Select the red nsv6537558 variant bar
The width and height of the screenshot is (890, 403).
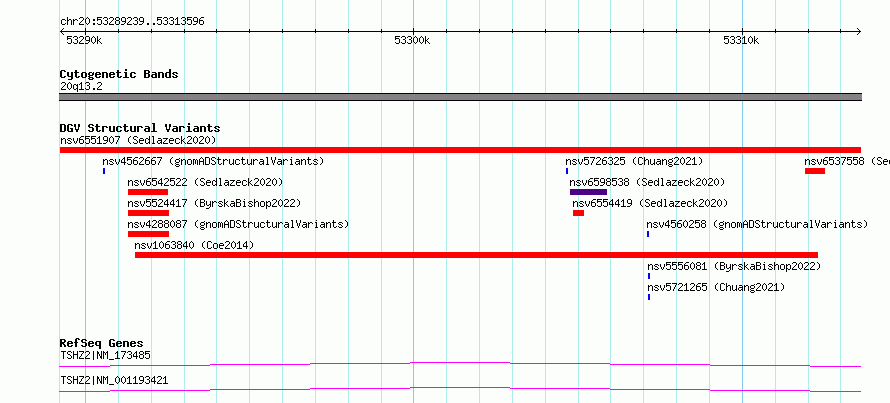(x=815, y=171)
